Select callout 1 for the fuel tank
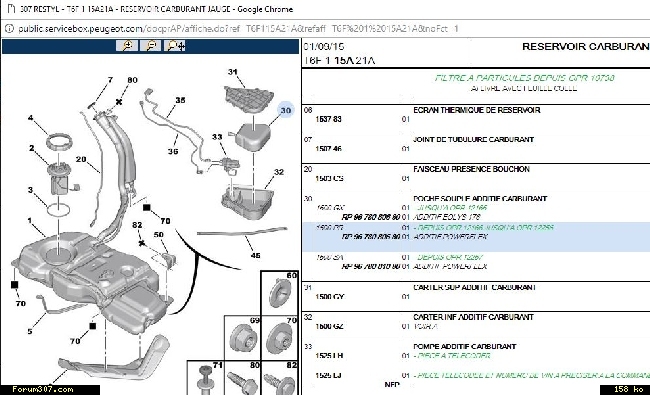 coord(29,221)
